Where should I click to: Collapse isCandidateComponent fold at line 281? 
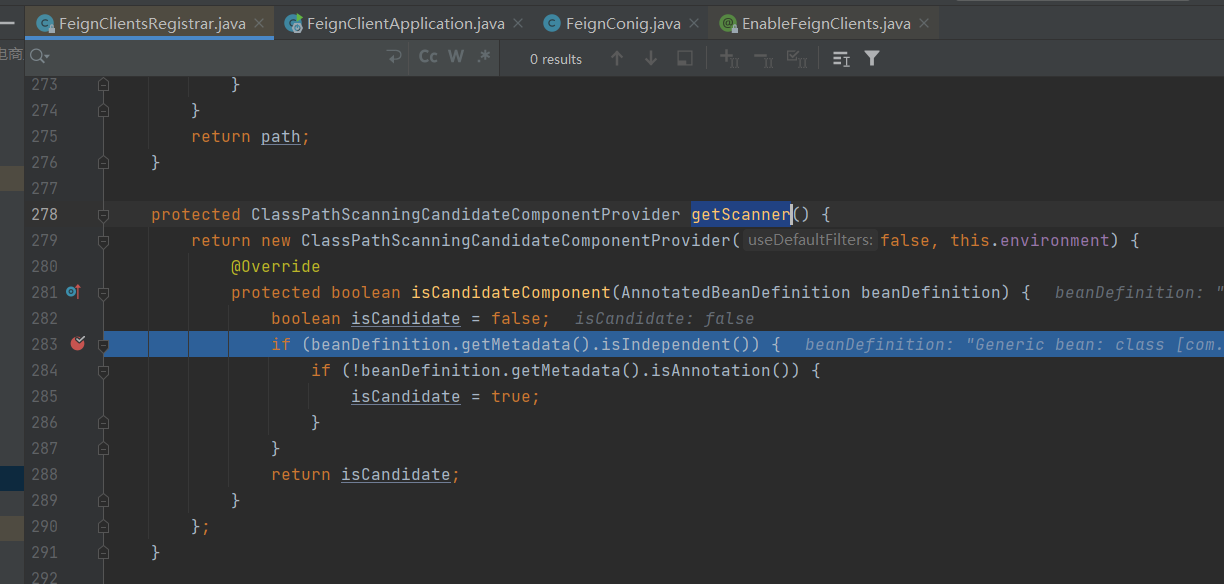click(103, 292)
